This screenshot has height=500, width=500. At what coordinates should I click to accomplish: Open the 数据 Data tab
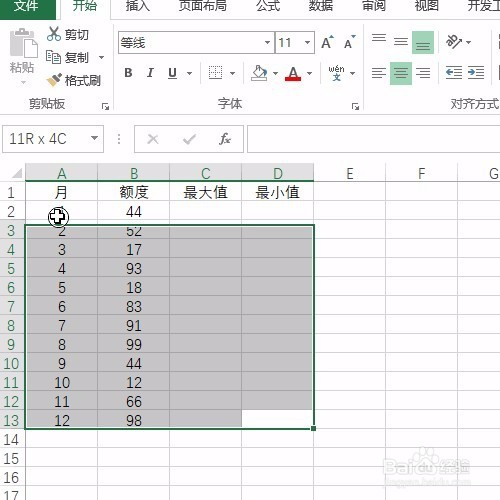[321, 6]
